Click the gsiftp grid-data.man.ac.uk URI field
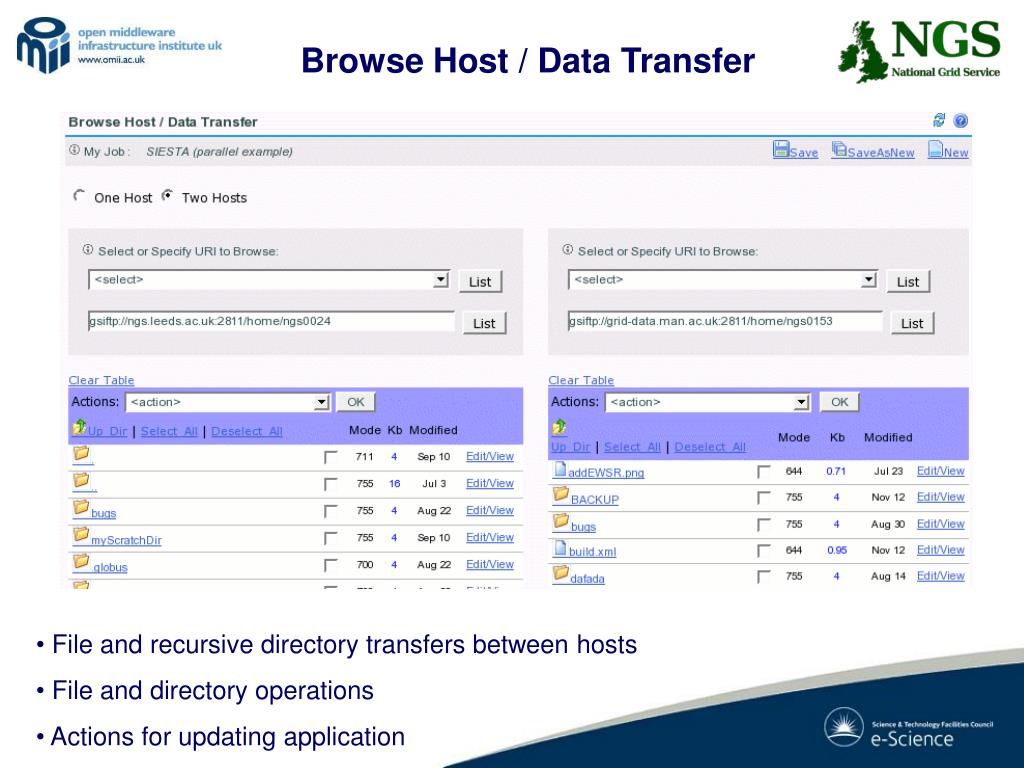 point(725,321)
